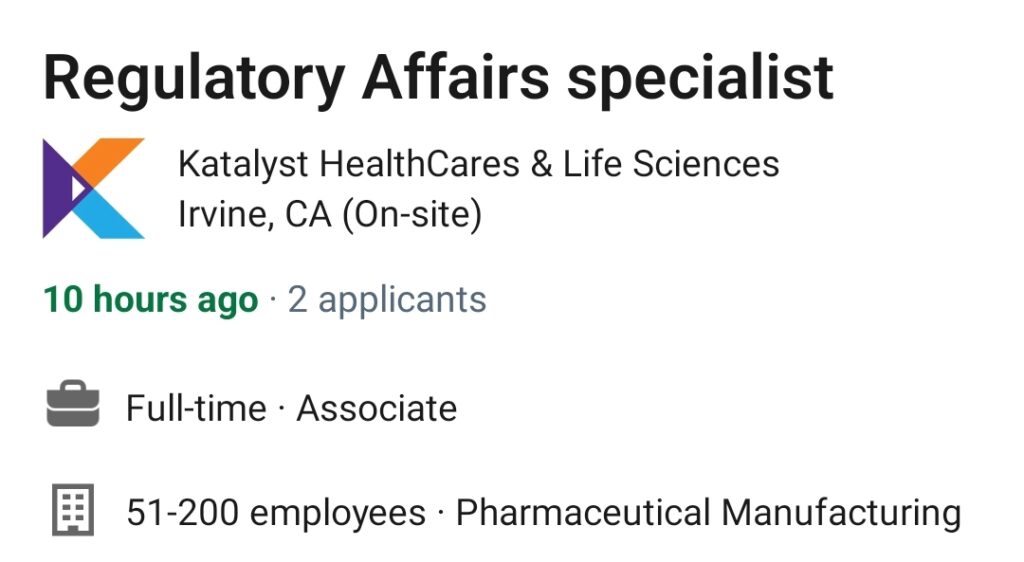Click the word Affairs in the job title
Screen dimensions: 1024x562
455,78
